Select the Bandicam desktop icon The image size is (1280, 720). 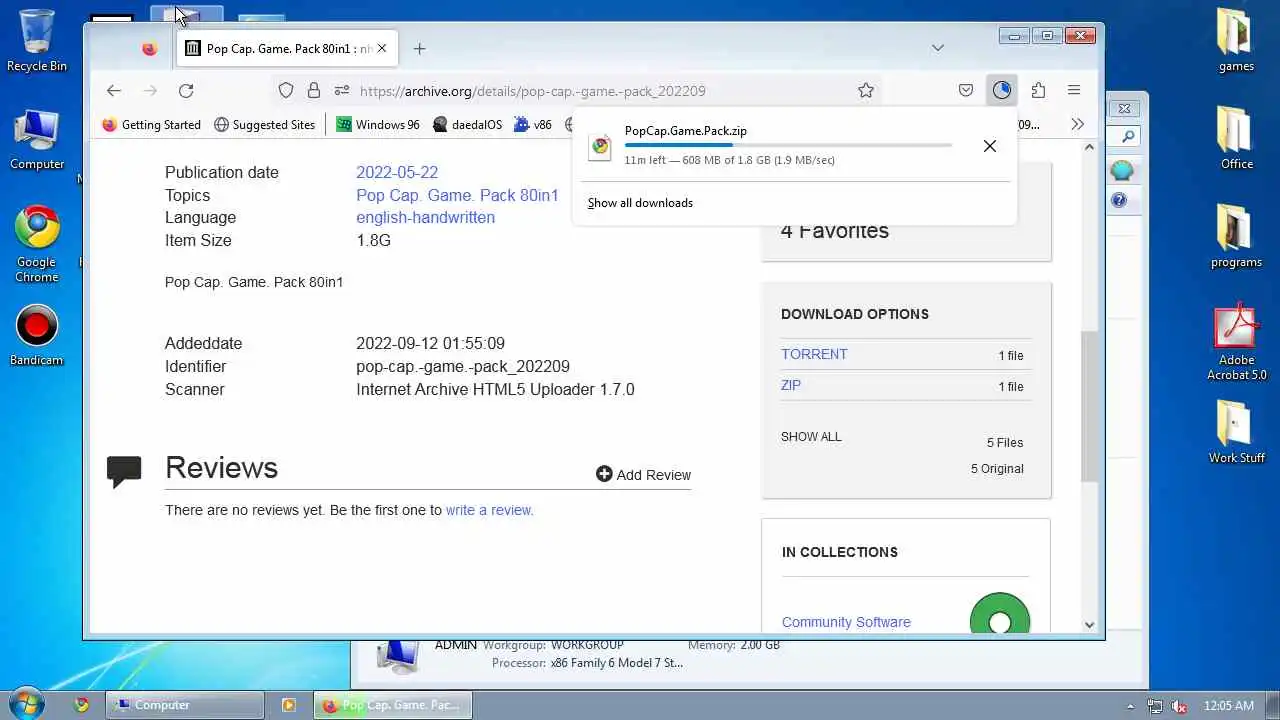[x=37, y=335]
